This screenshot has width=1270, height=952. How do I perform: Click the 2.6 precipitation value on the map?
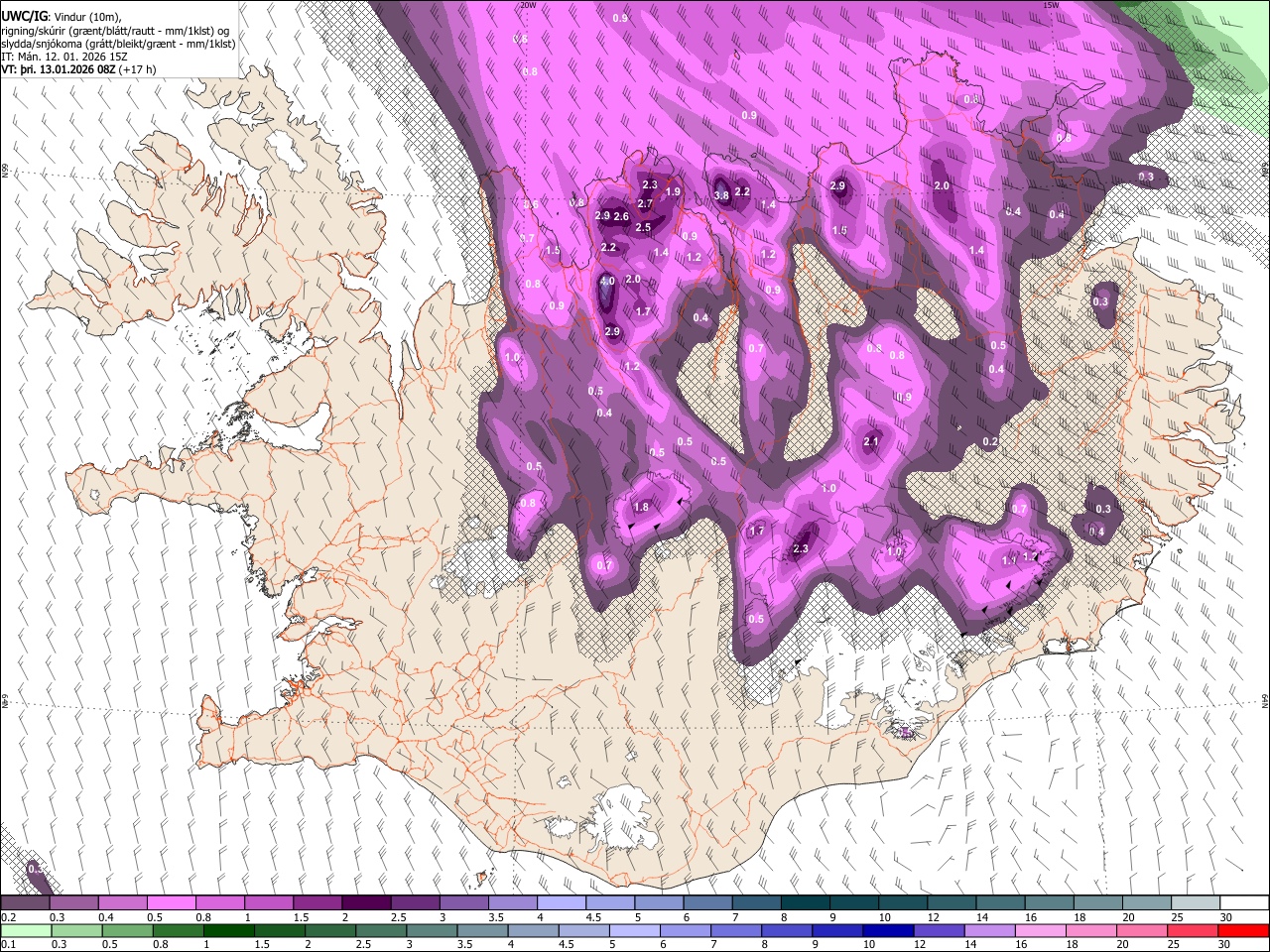(621, 217)
